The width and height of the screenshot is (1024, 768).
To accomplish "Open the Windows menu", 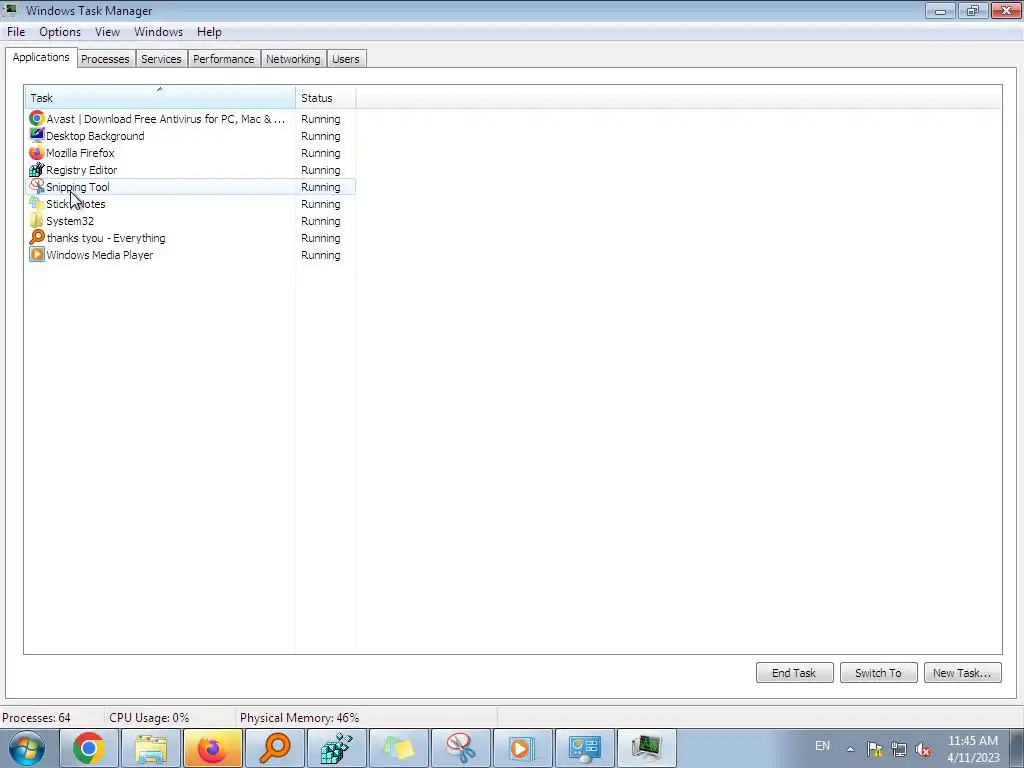I will [159, 32].
